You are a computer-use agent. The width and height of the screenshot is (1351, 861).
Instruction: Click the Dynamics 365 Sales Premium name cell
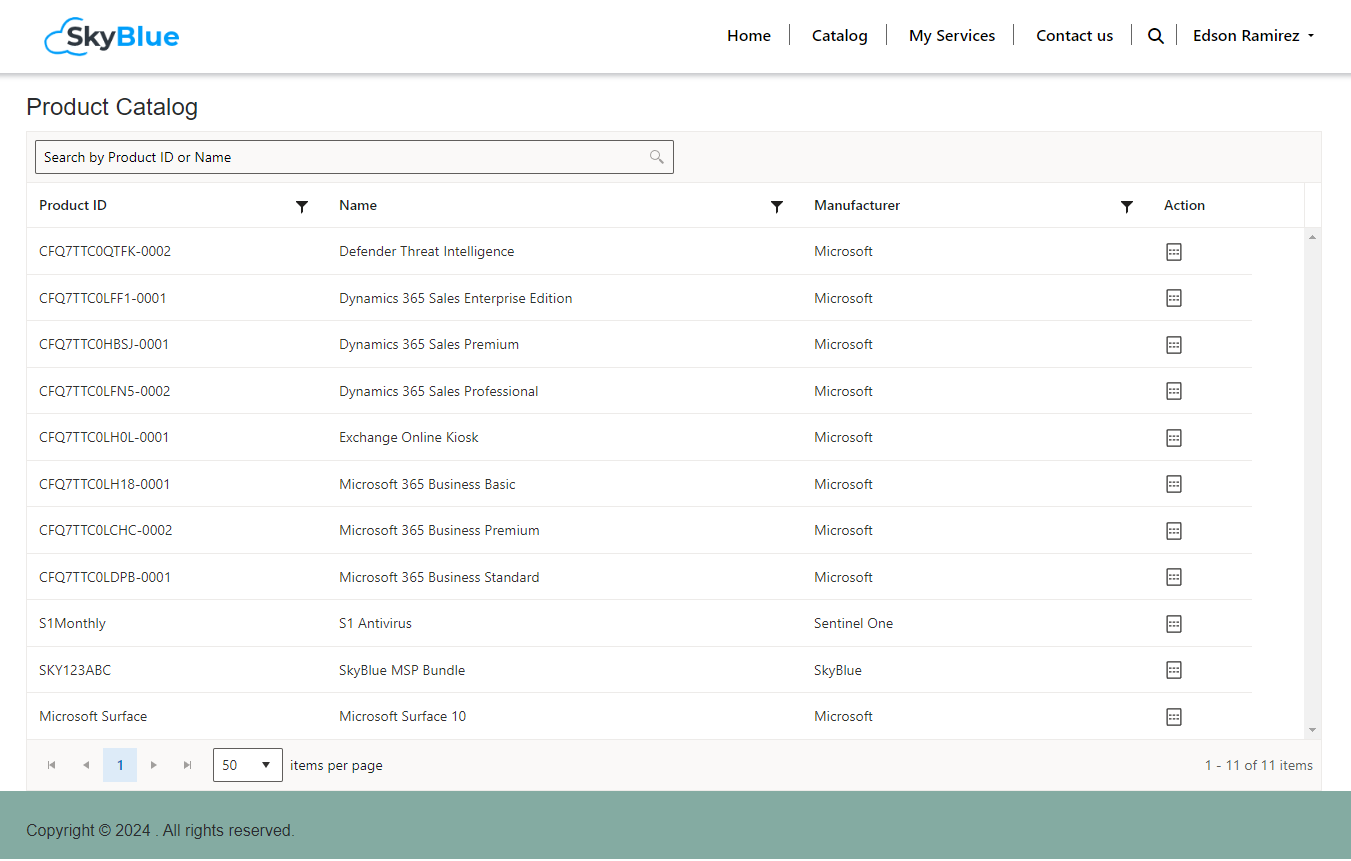pyautogui.click(x=429, y=345)
